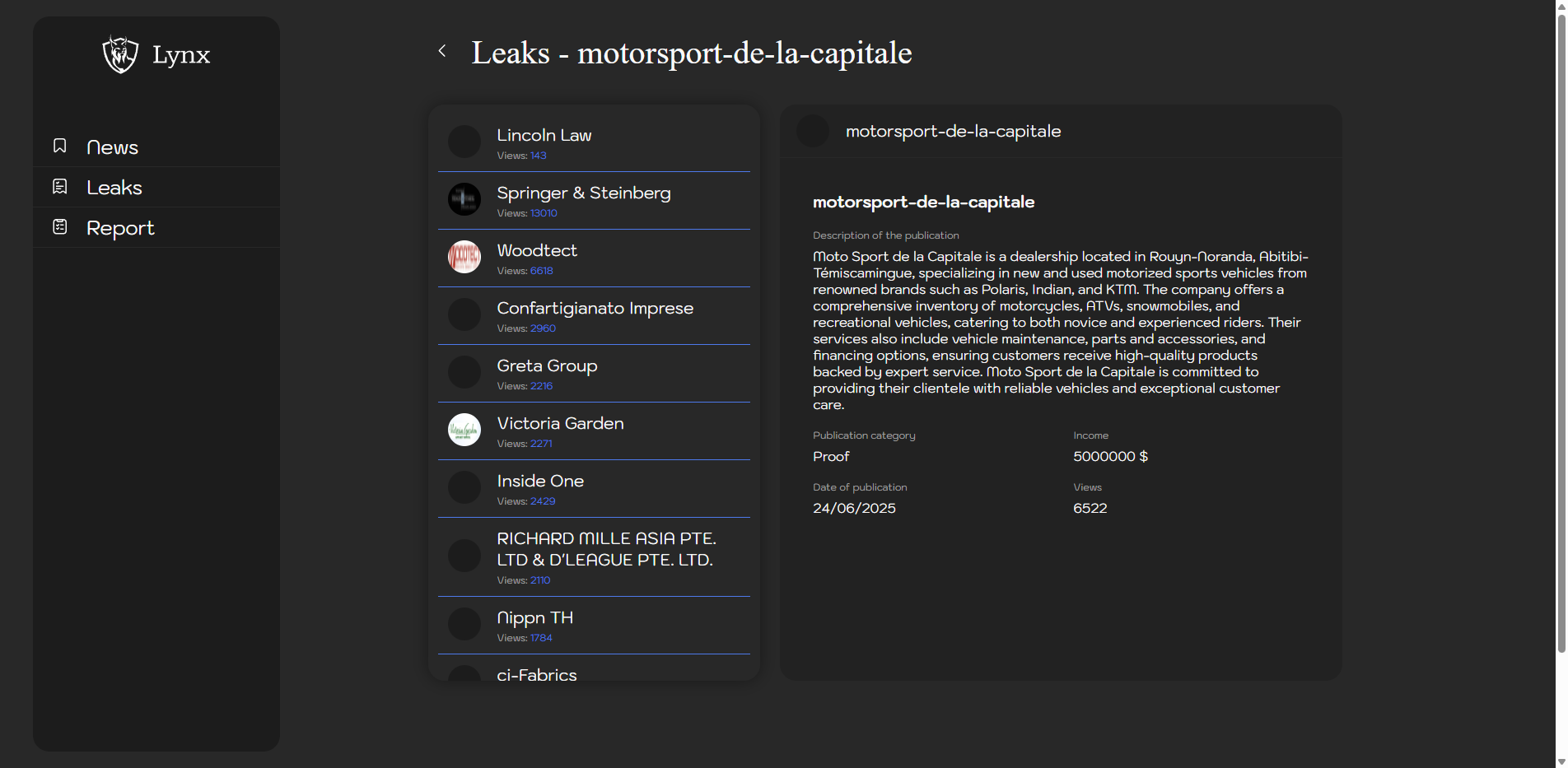Click the back chevron beside the Leaks title
1568x768 pixels.
pyautogui.click(x=442, y=50)
